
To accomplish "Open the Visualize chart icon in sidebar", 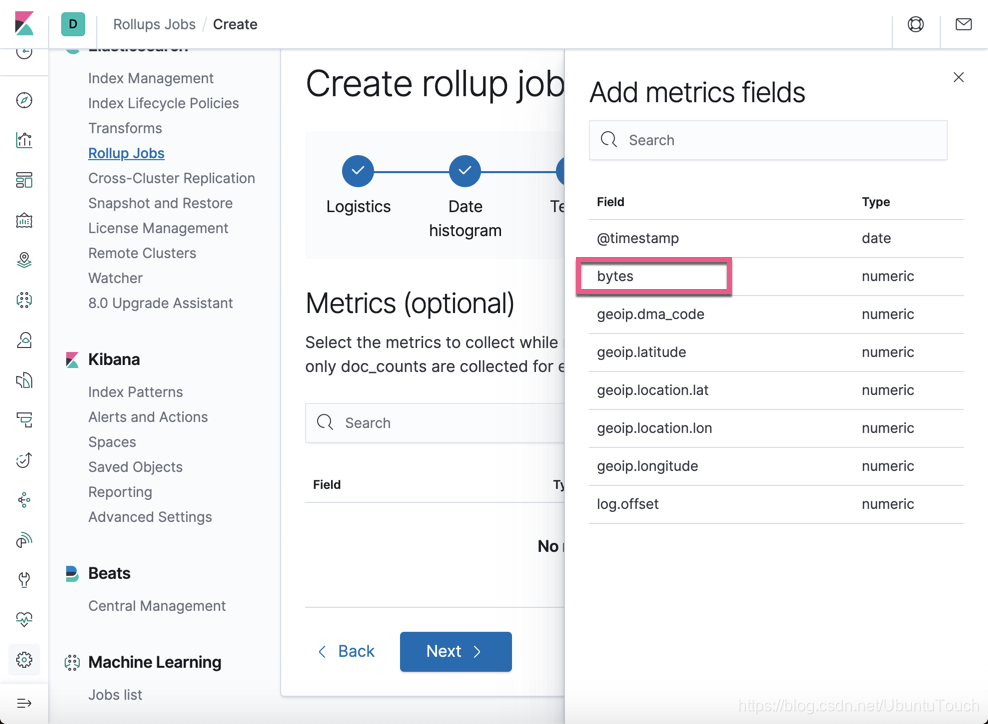I will click(24, 140).
